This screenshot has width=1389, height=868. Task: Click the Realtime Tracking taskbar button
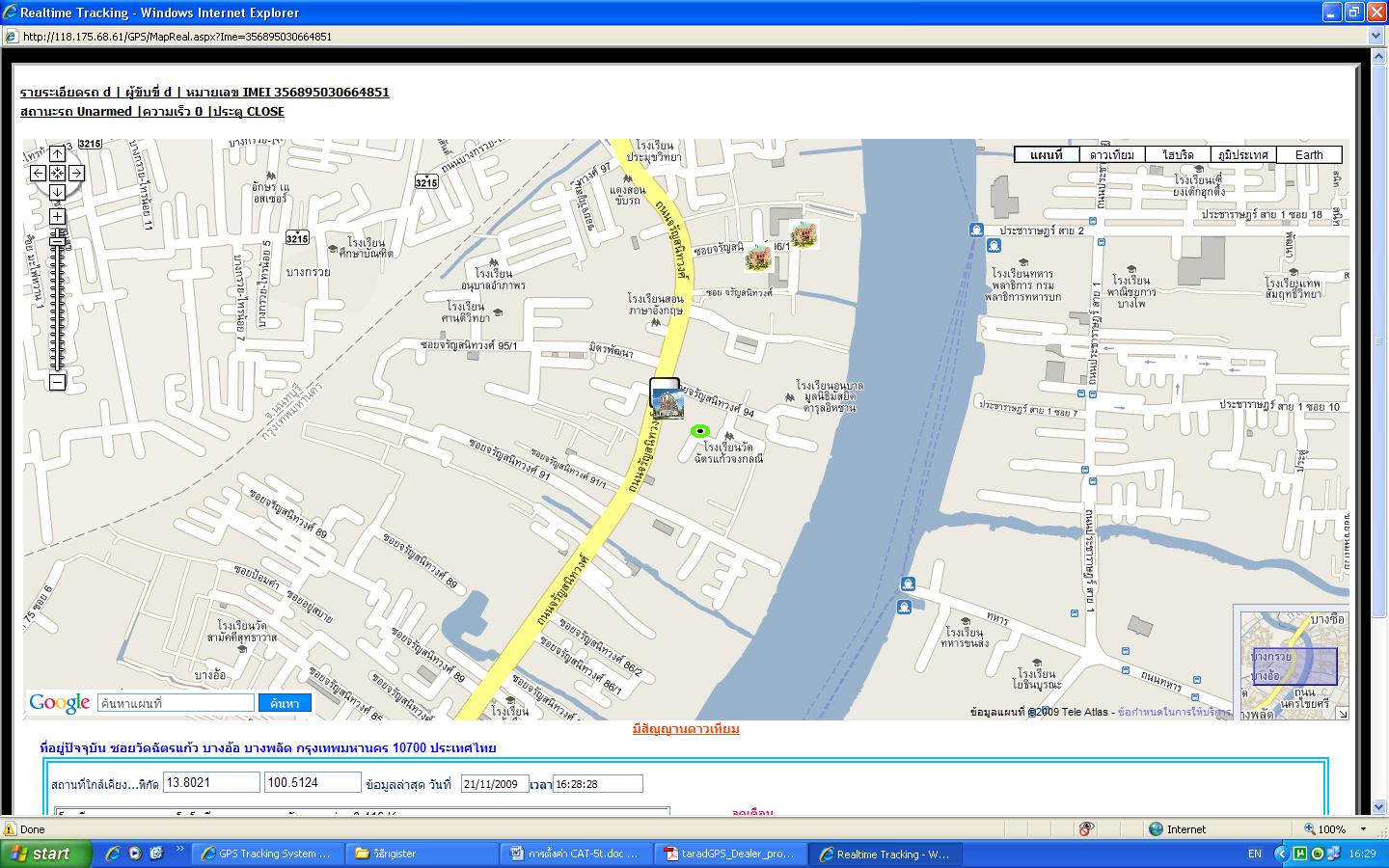(x=884, y=854)
